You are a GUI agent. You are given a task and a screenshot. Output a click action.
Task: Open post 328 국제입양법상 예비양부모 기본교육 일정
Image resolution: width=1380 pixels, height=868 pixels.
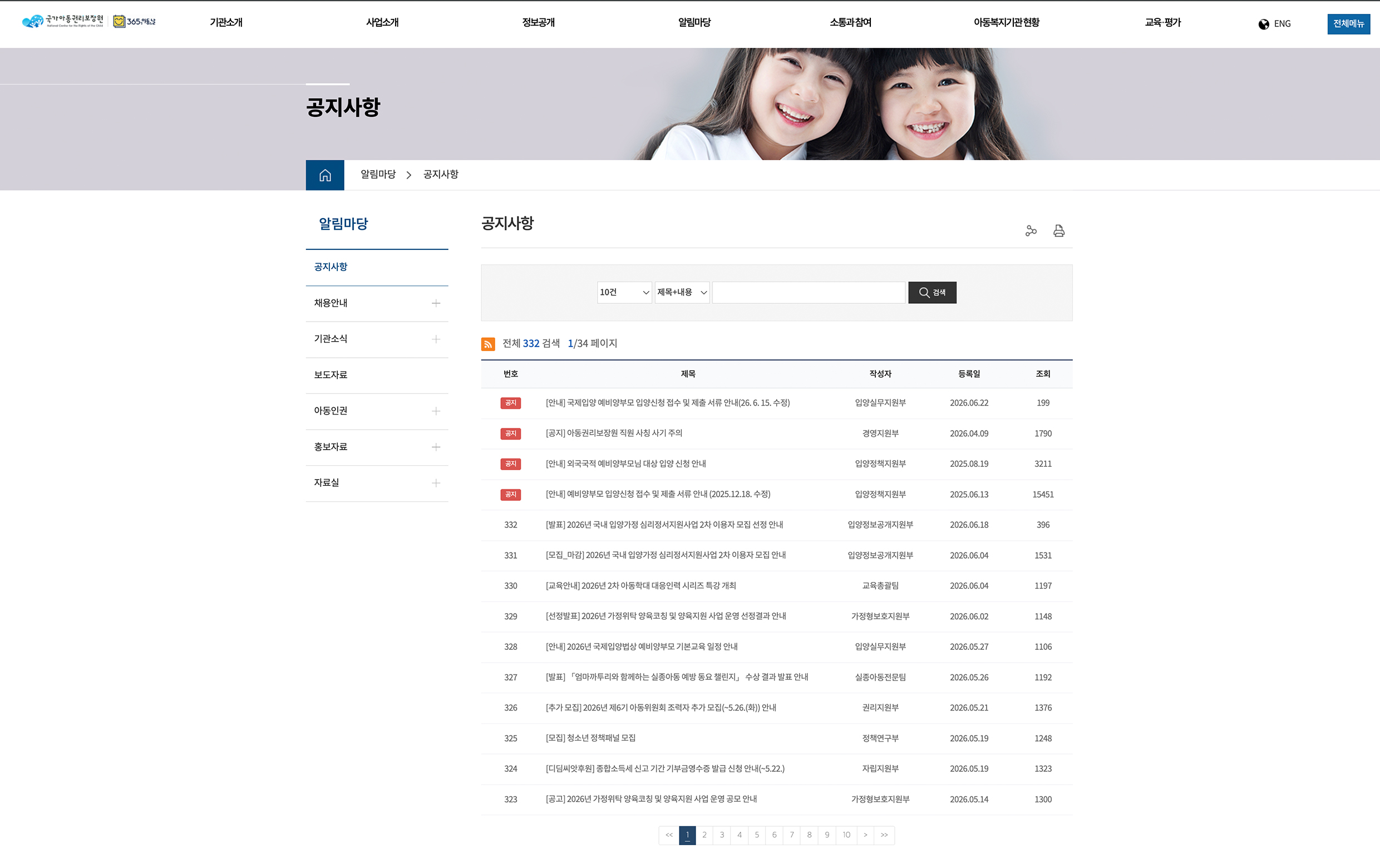click(x=641, y=647)
